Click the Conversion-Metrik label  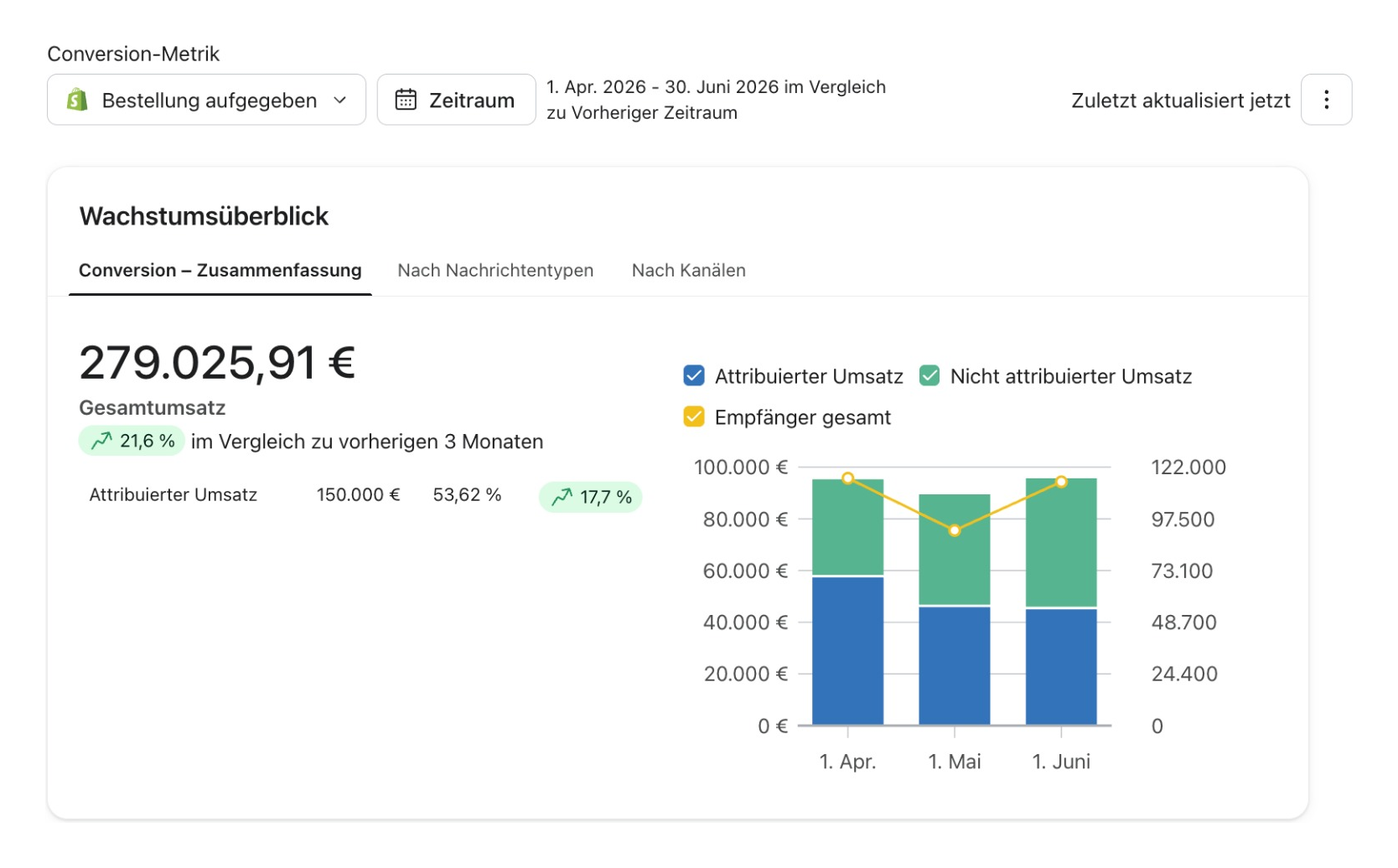click(133, 54)
